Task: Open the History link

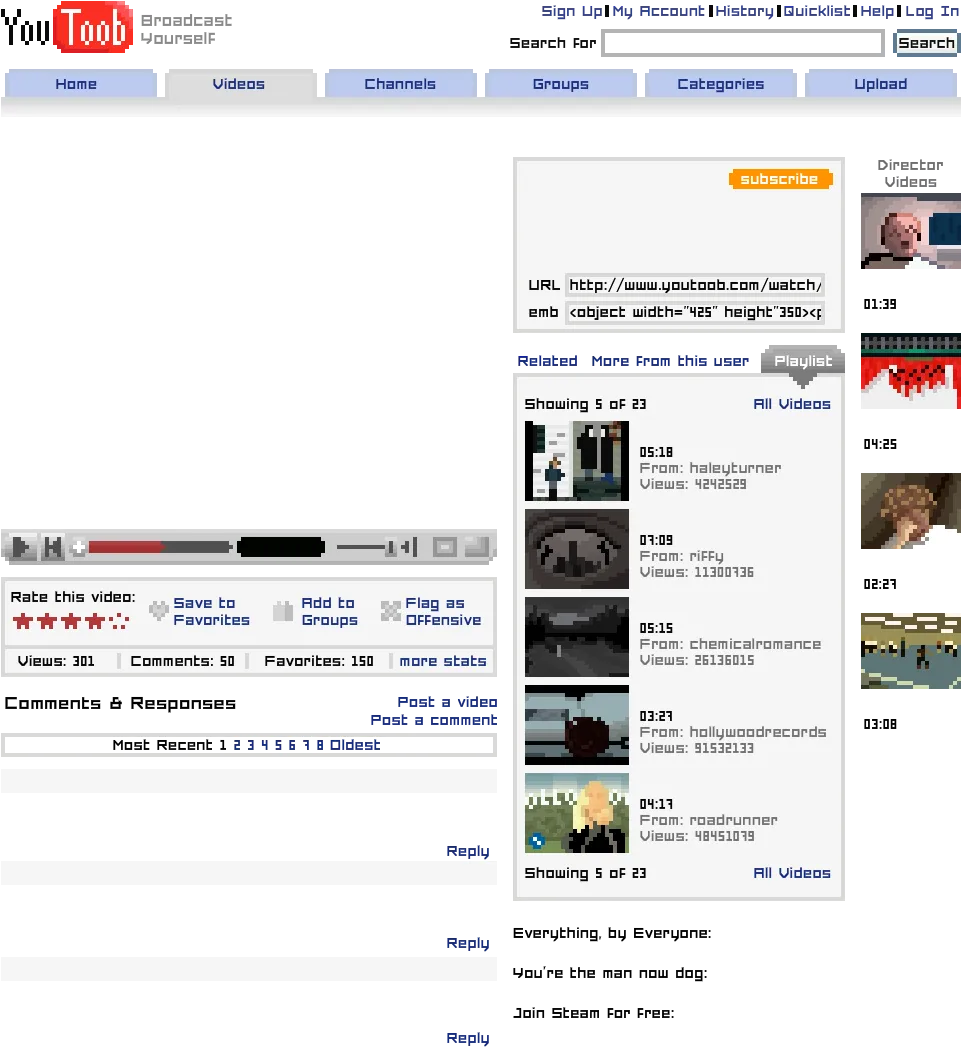Action: [x=744, y=11]
